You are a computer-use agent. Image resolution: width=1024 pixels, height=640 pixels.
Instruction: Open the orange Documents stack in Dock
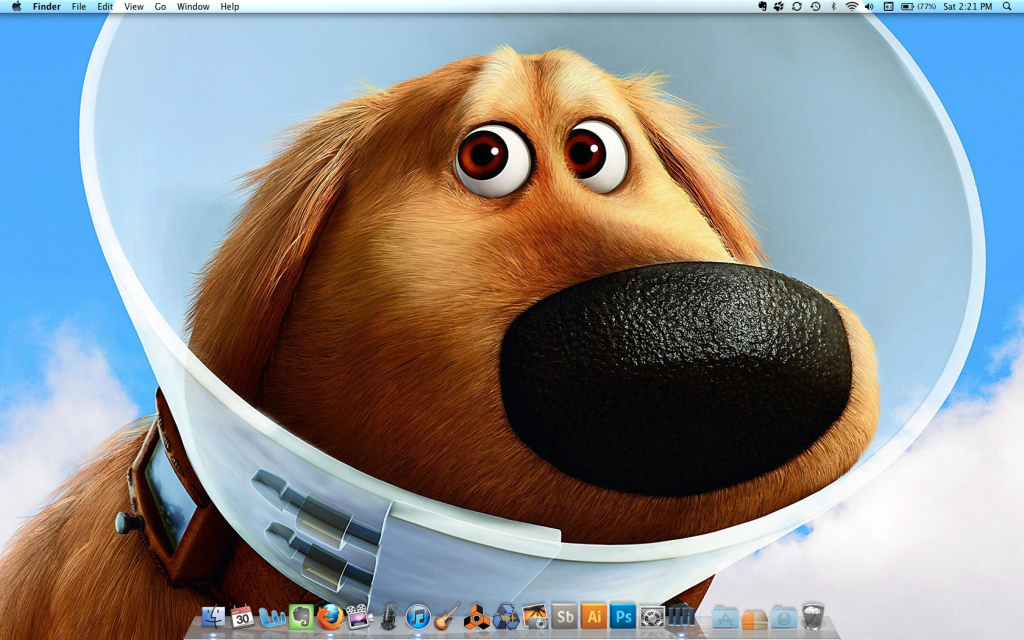point(754,618)
